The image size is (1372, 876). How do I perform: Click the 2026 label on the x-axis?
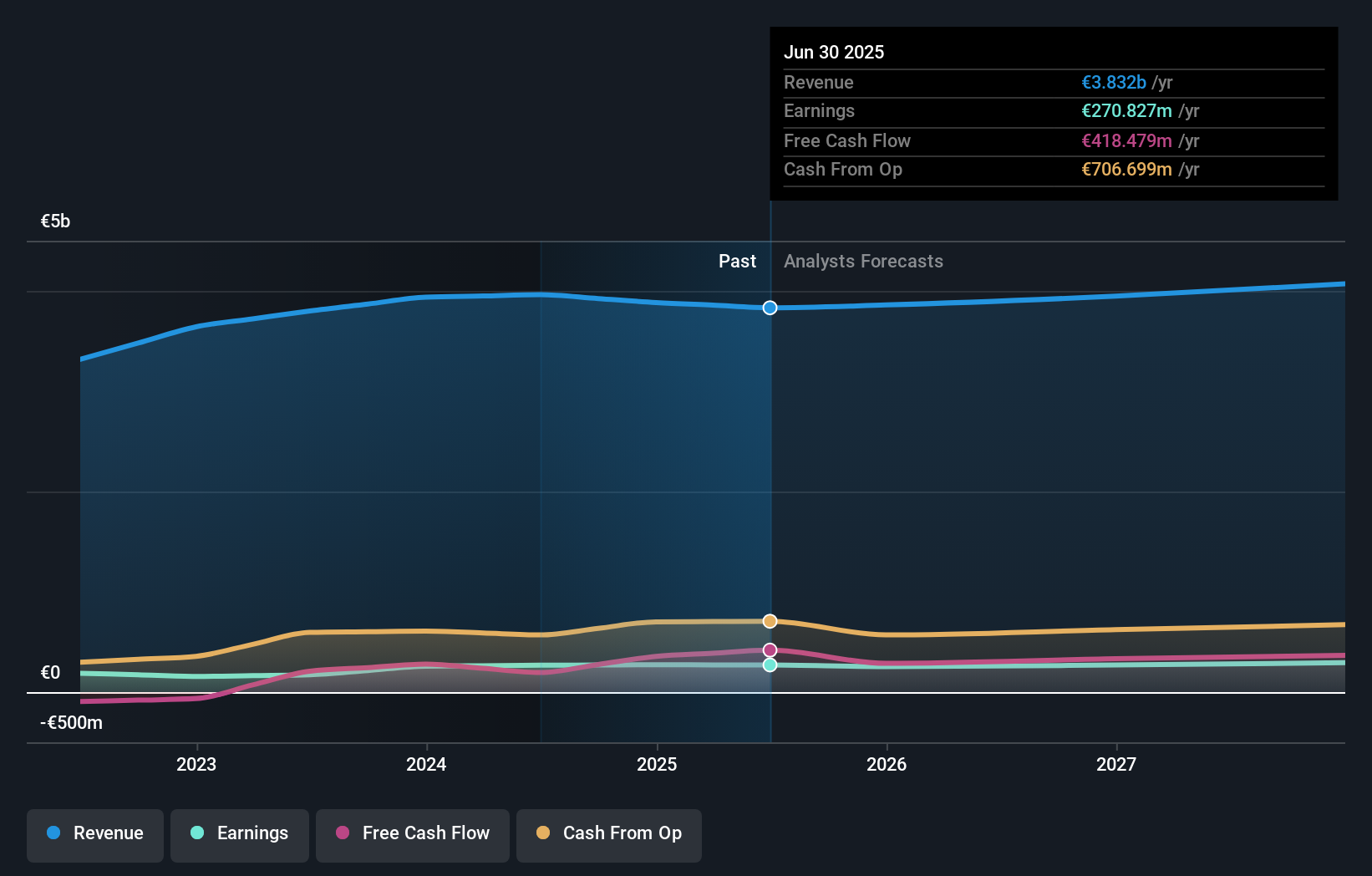tap(887, 763)
